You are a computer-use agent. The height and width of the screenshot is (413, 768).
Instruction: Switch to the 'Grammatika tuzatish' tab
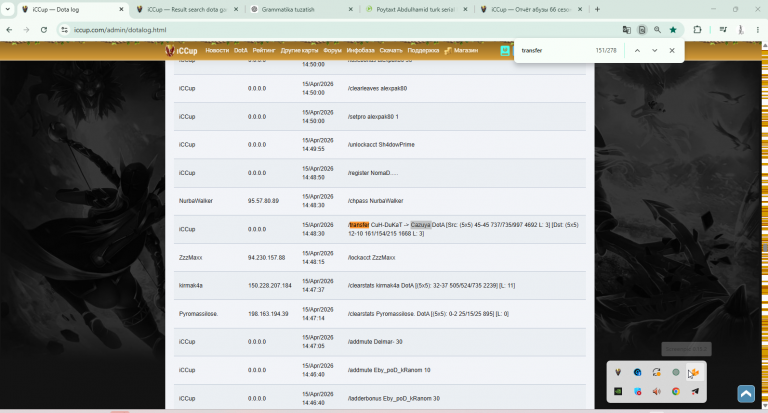[301, 9]
